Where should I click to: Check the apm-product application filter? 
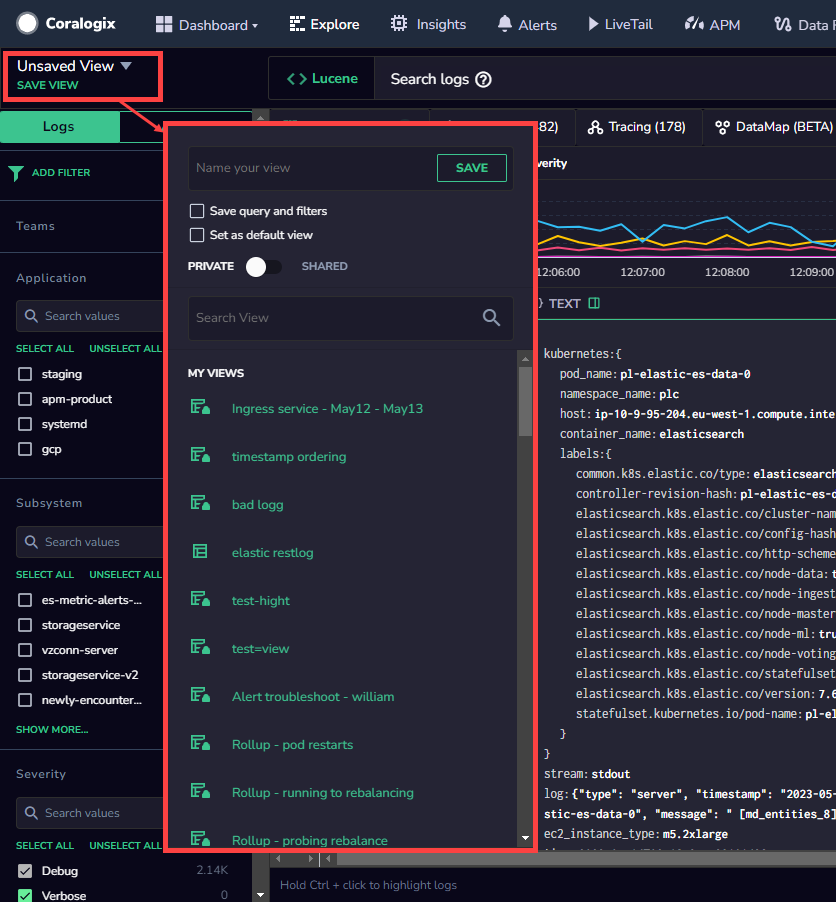click(25, 399)
